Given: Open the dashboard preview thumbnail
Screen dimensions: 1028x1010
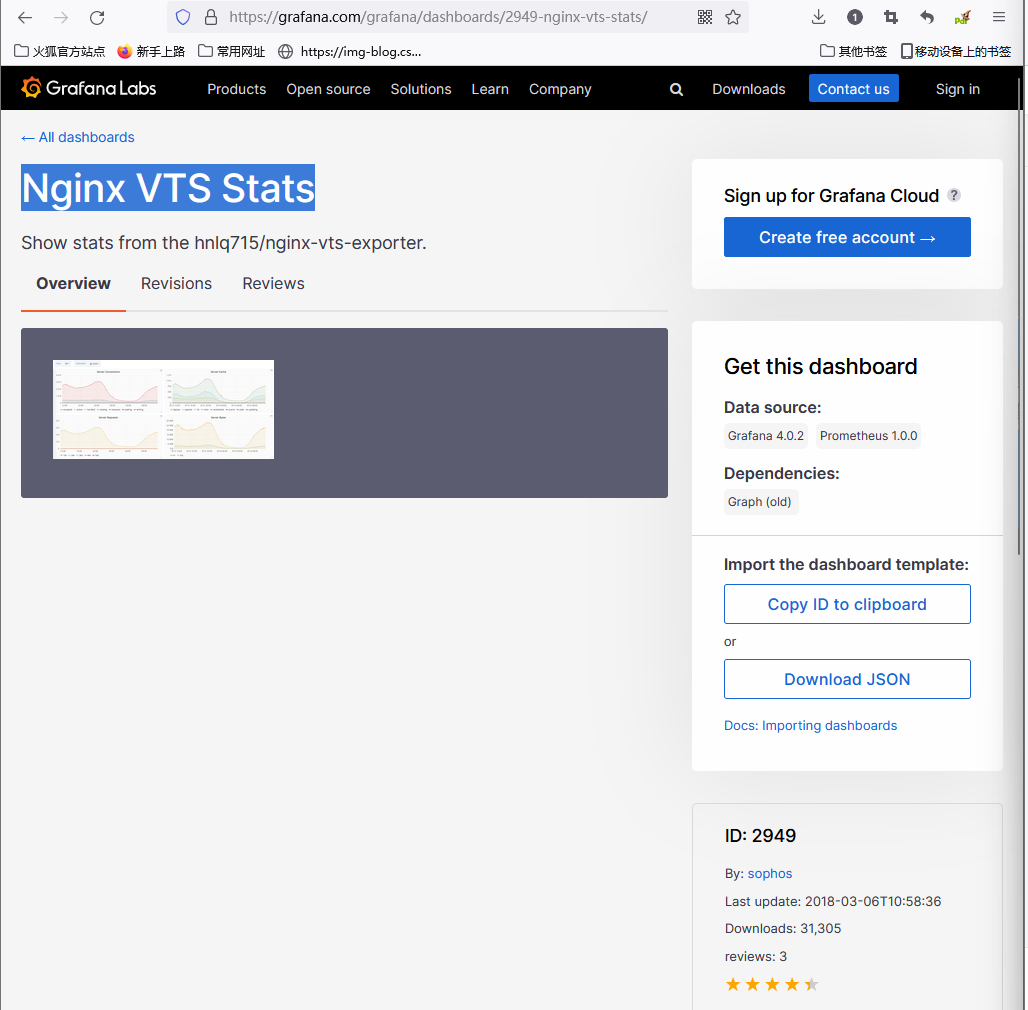Looking at the screenshot, I should [x=163, y=409].
